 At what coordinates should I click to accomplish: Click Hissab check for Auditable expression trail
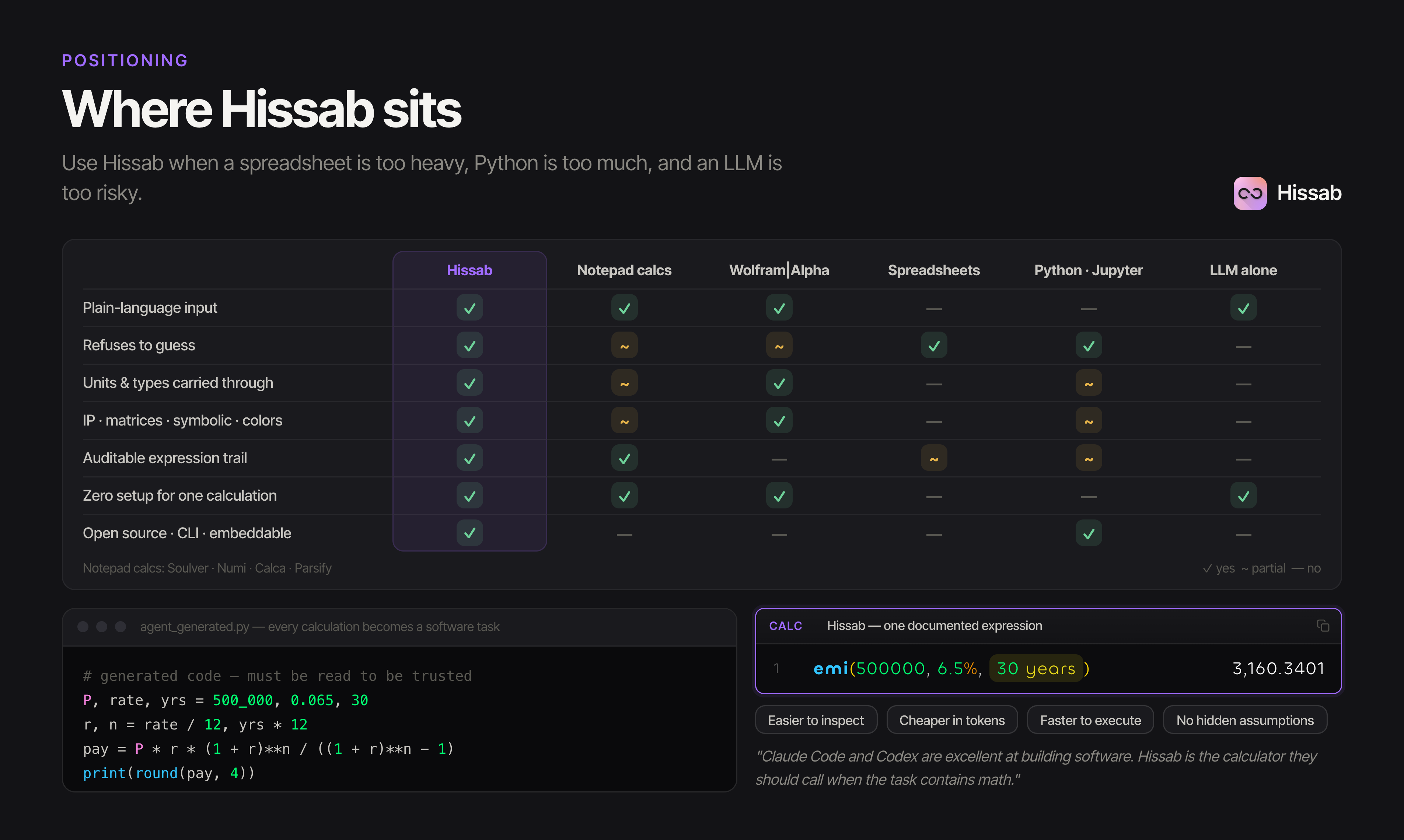[469, 458]
